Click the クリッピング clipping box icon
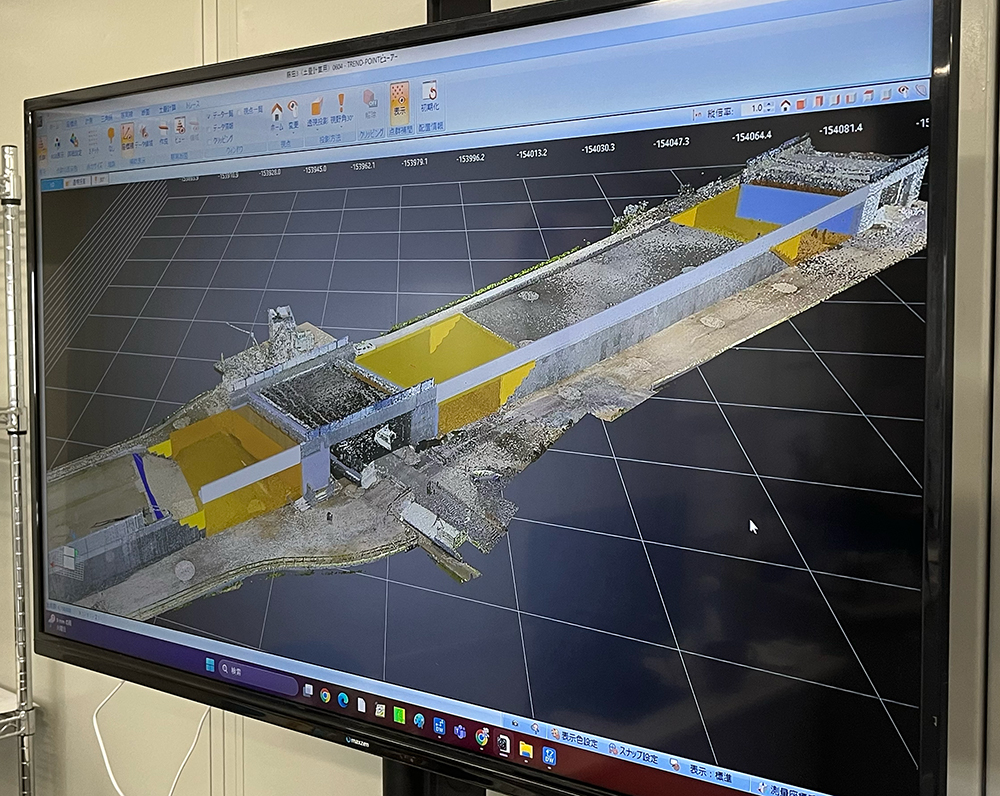The image size is (1000, 796). pos(370,101)
